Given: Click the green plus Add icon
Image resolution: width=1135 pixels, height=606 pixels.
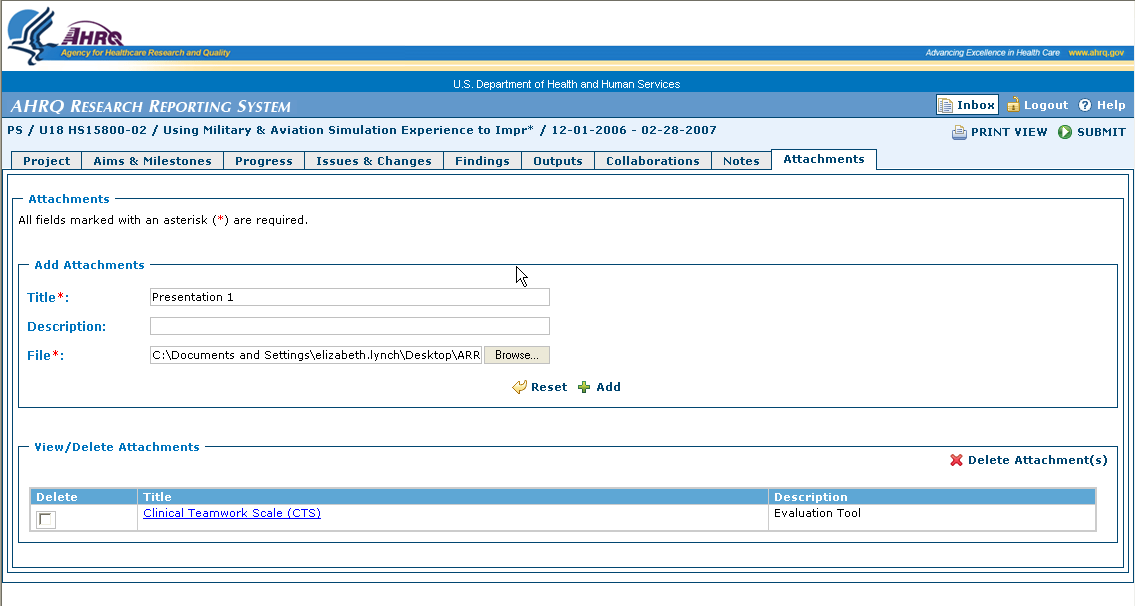Looking at the screenshot, I should click(584, 387).
